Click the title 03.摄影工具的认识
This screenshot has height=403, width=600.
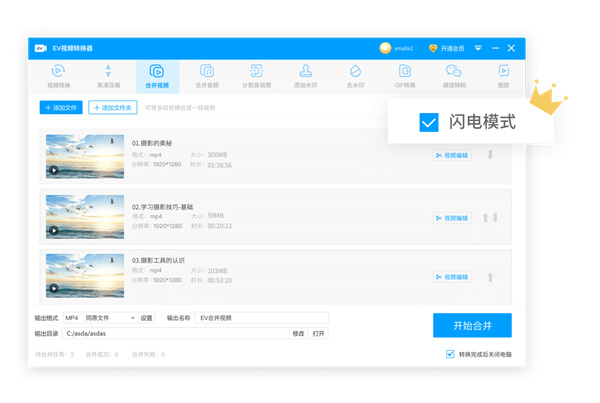point(158,261)
